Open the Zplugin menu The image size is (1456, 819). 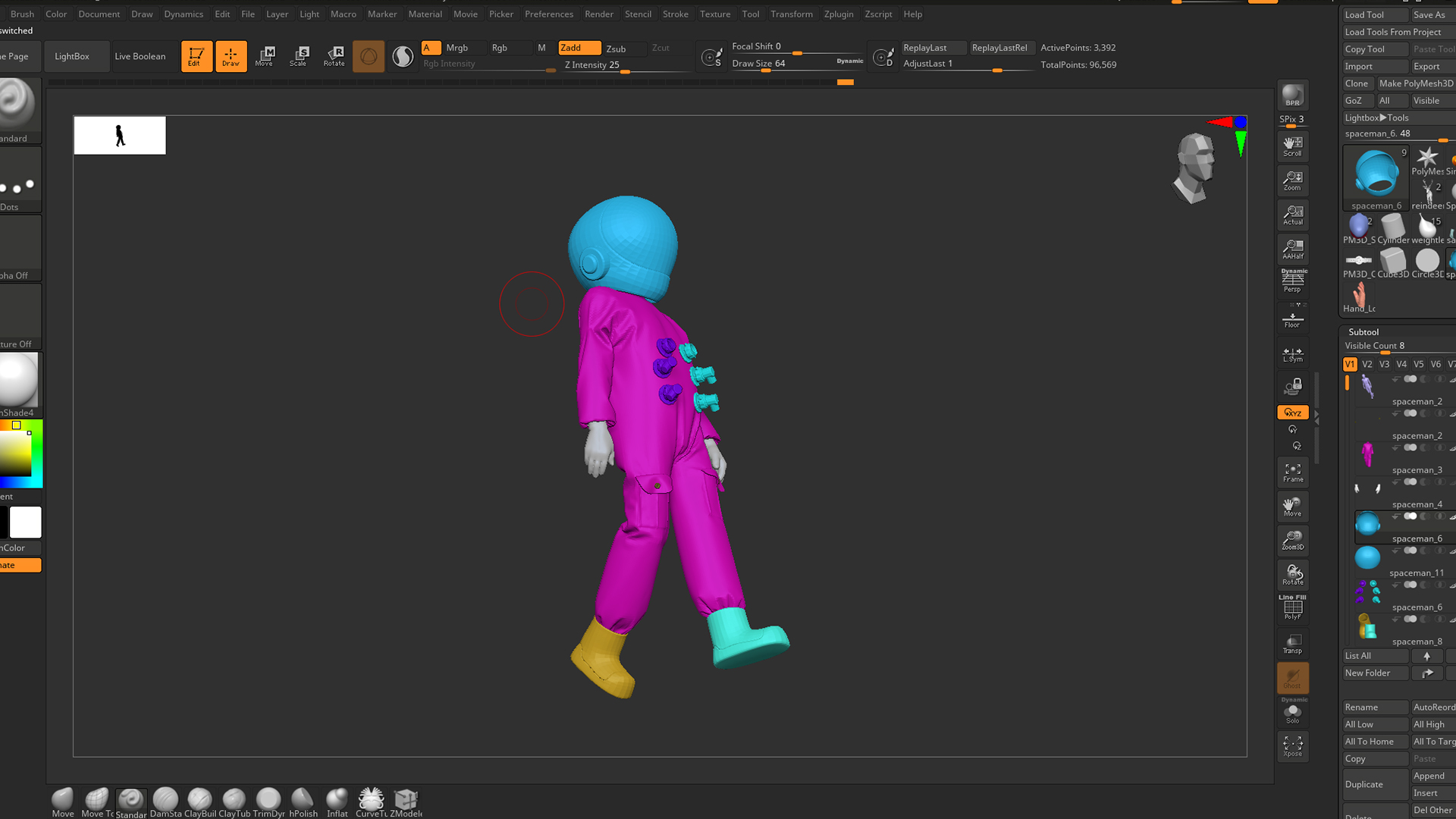[x=838, y=14]
